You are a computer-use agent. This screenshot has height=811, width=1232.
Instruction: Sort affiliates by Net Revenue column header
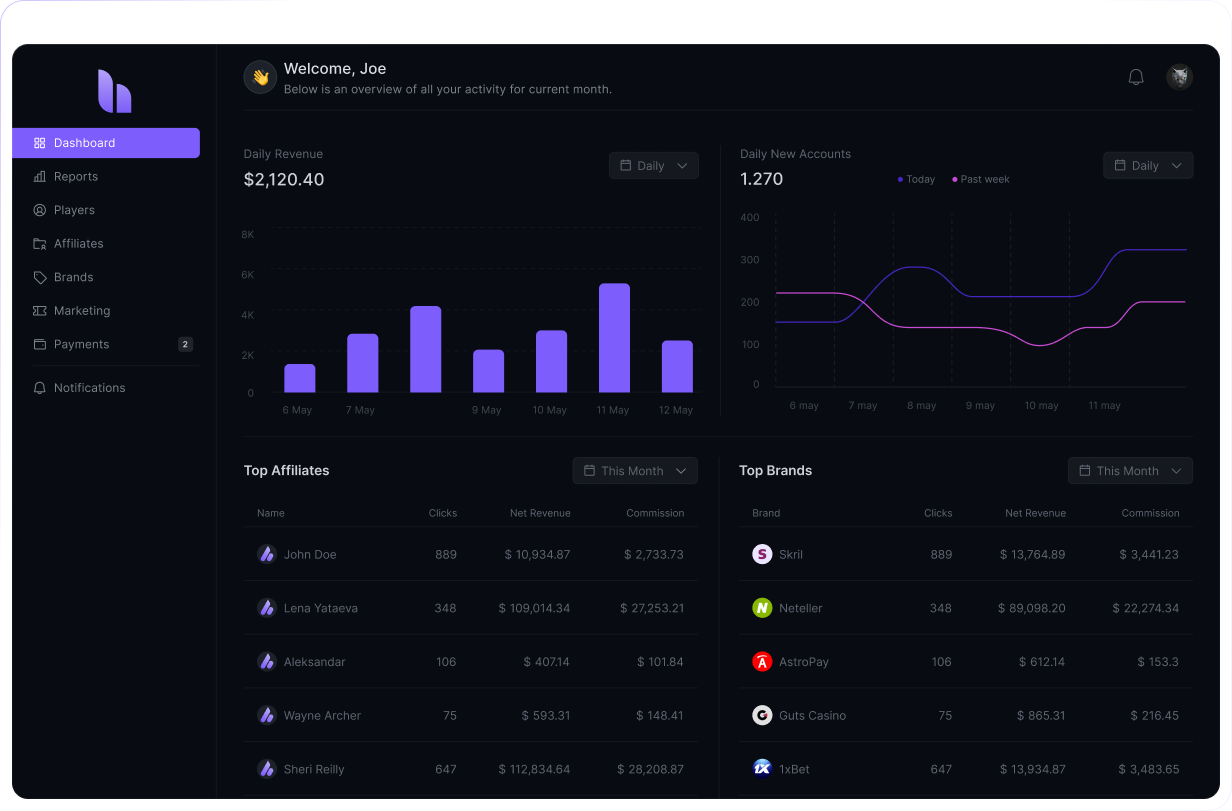tap(540, 513)
